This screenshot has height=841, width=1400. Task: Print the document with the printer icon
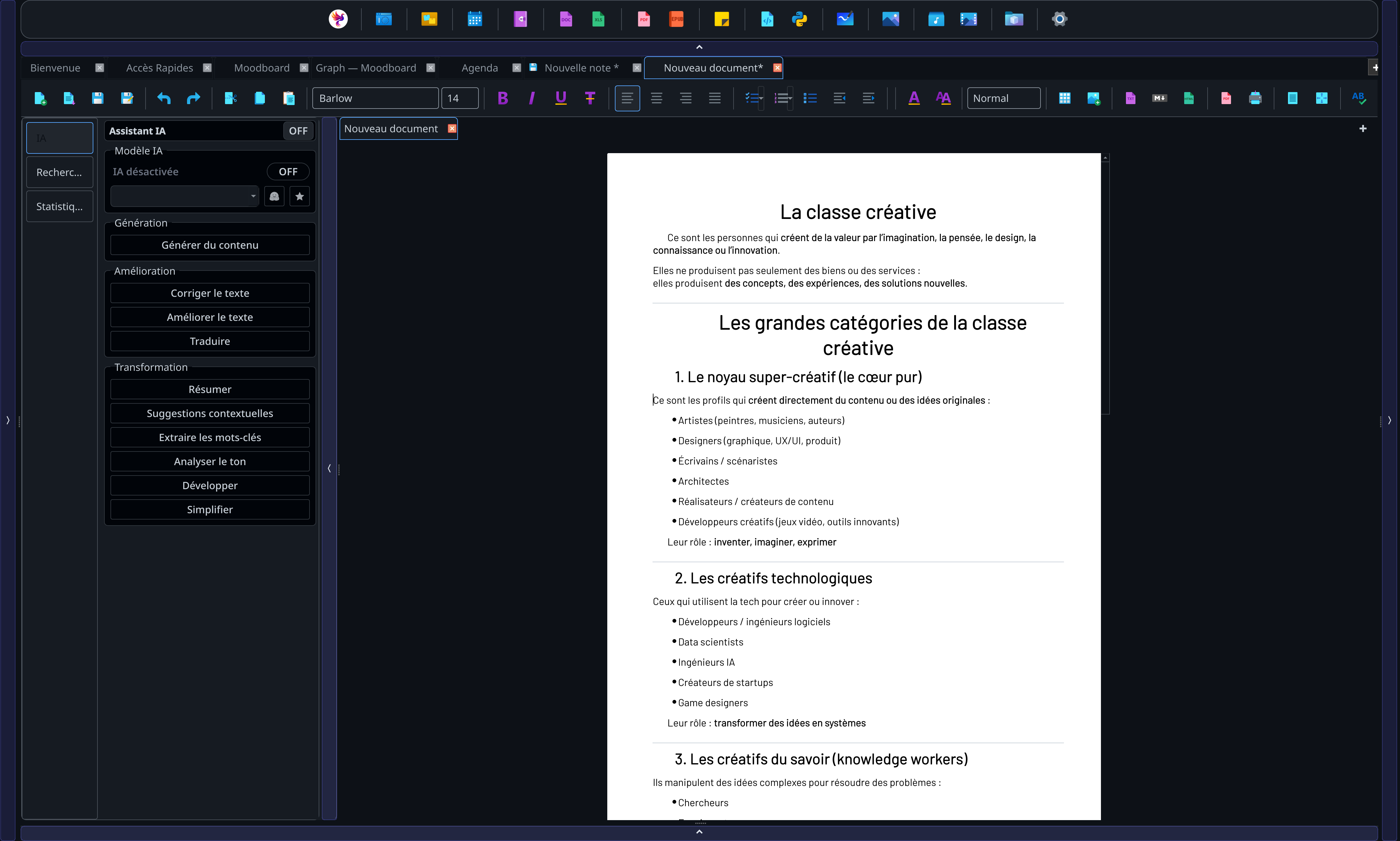1255,99
